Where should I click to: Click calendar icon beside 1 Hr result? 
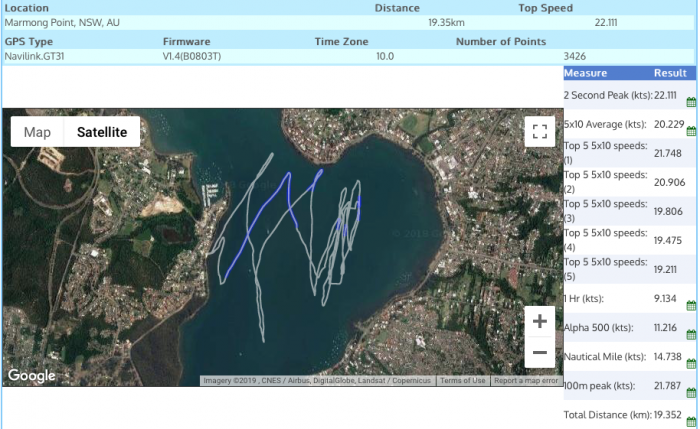[691, 304]
